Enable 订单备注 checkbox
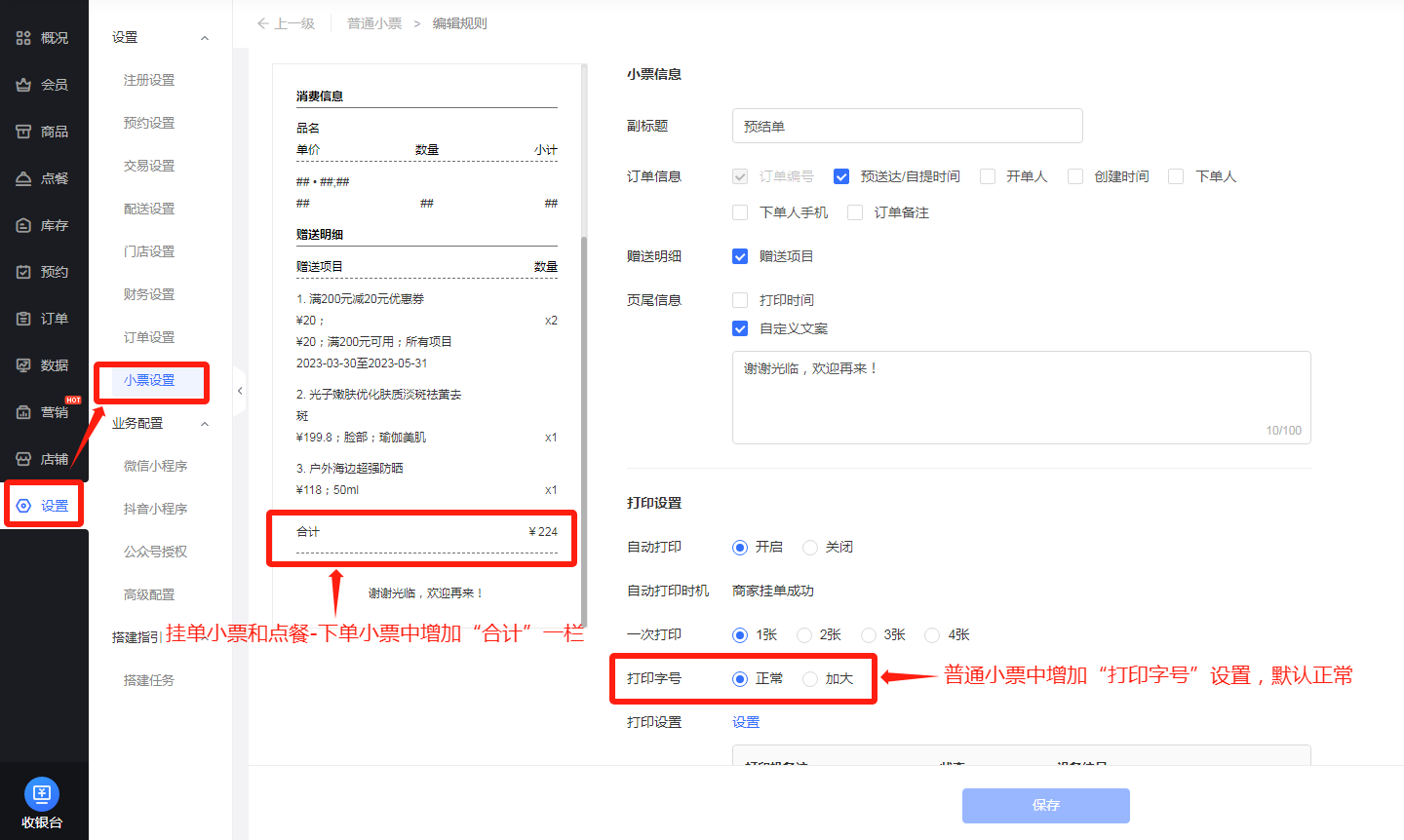The width and height of the screenshot is (1404, 840). point(855,212)
